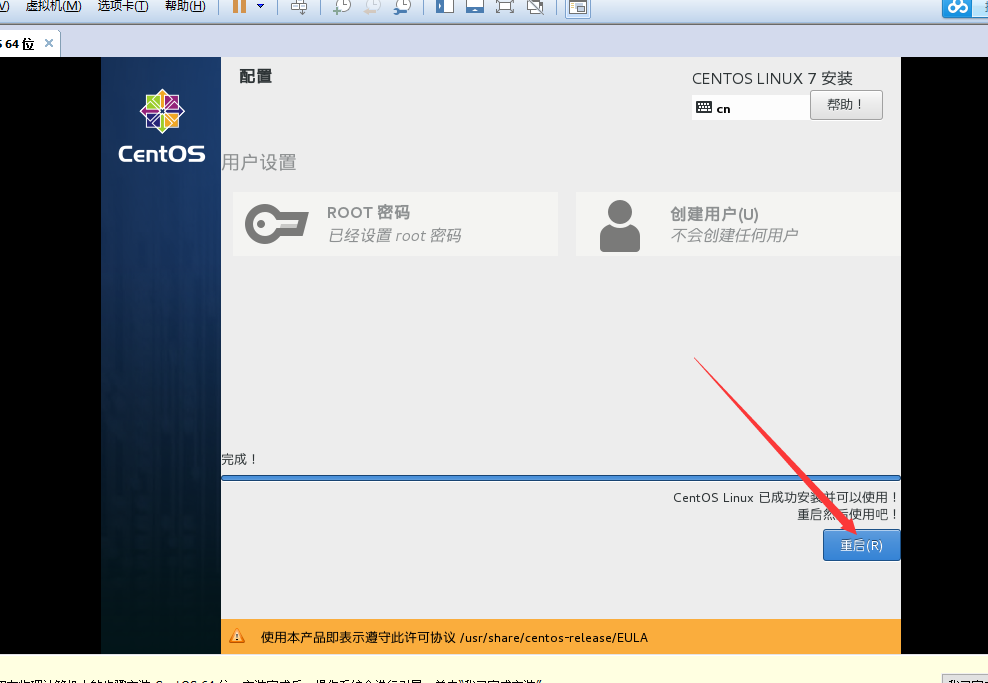988x683 pixels.
Task: Toggle the thumbnail bar view icon
Action: [475, 6]
